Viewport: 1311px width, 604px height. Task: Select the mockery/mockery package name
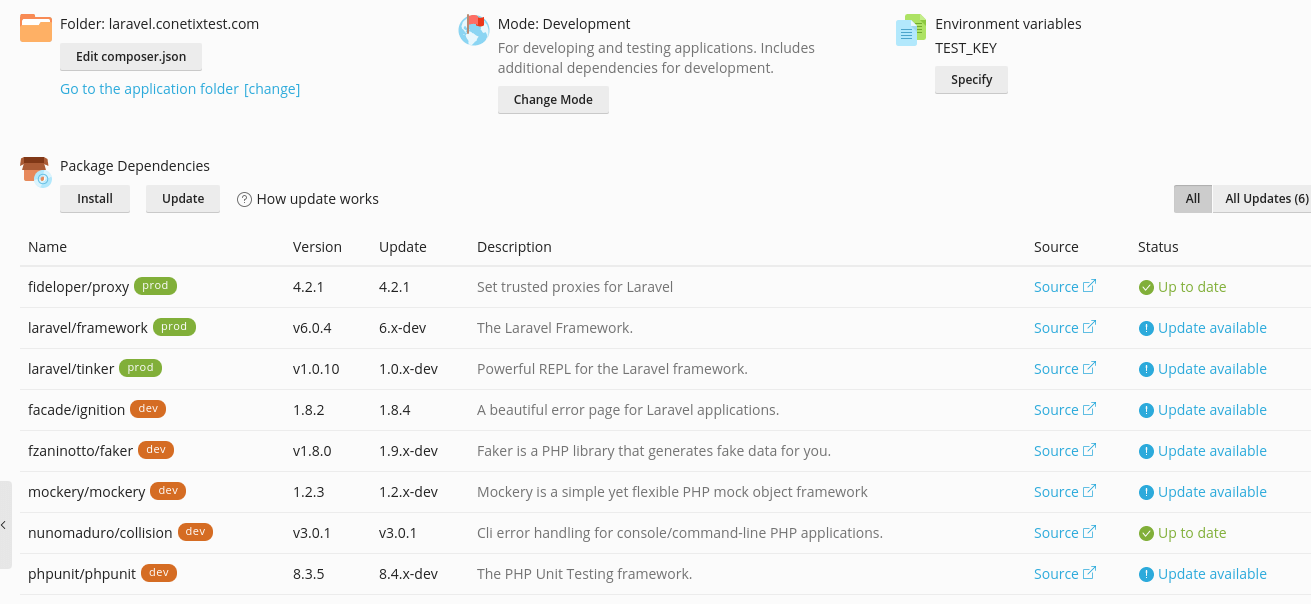click(x=87, y=492)
